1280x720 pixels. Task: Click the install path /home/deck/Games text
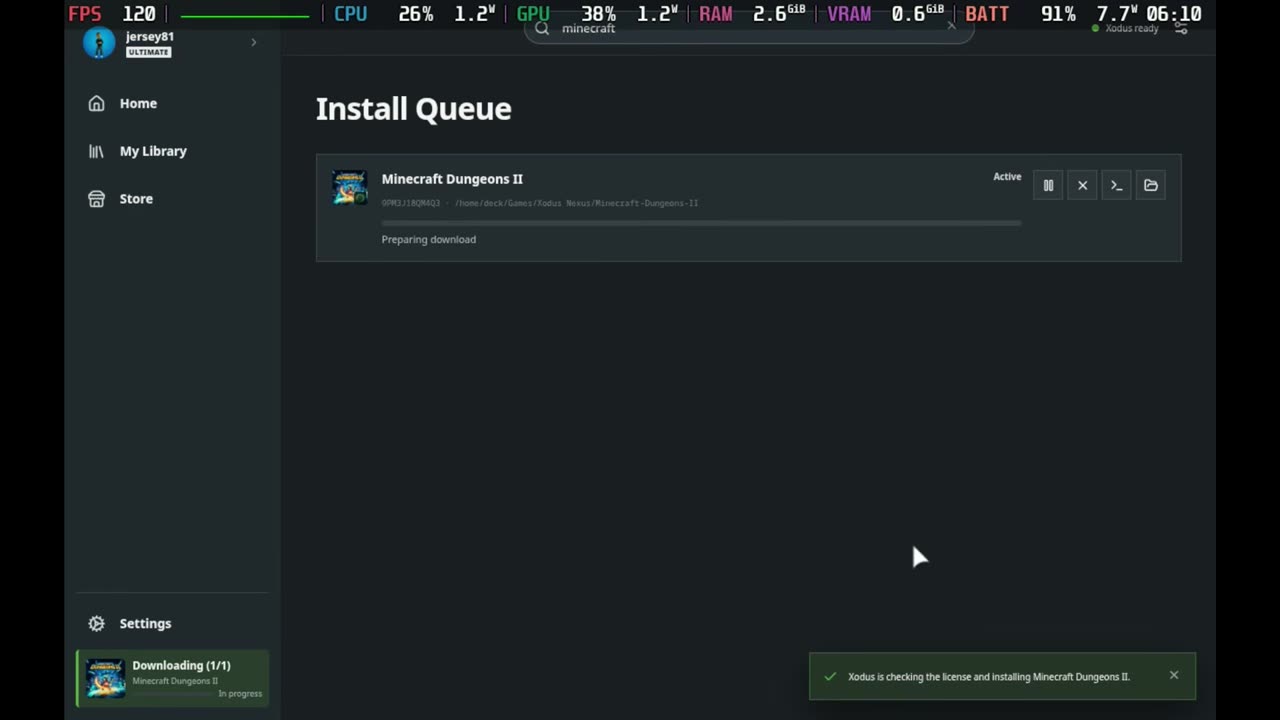point(576,203)
